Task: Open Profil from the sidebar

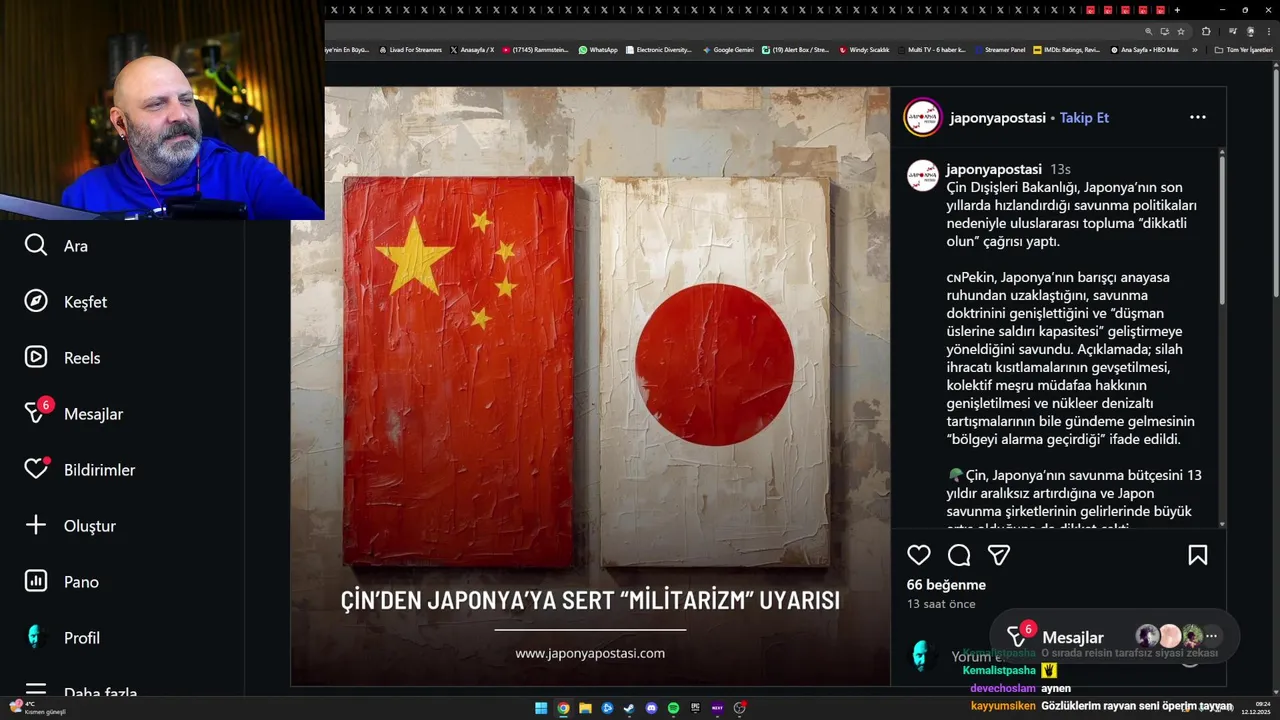Action: [62, 638]
